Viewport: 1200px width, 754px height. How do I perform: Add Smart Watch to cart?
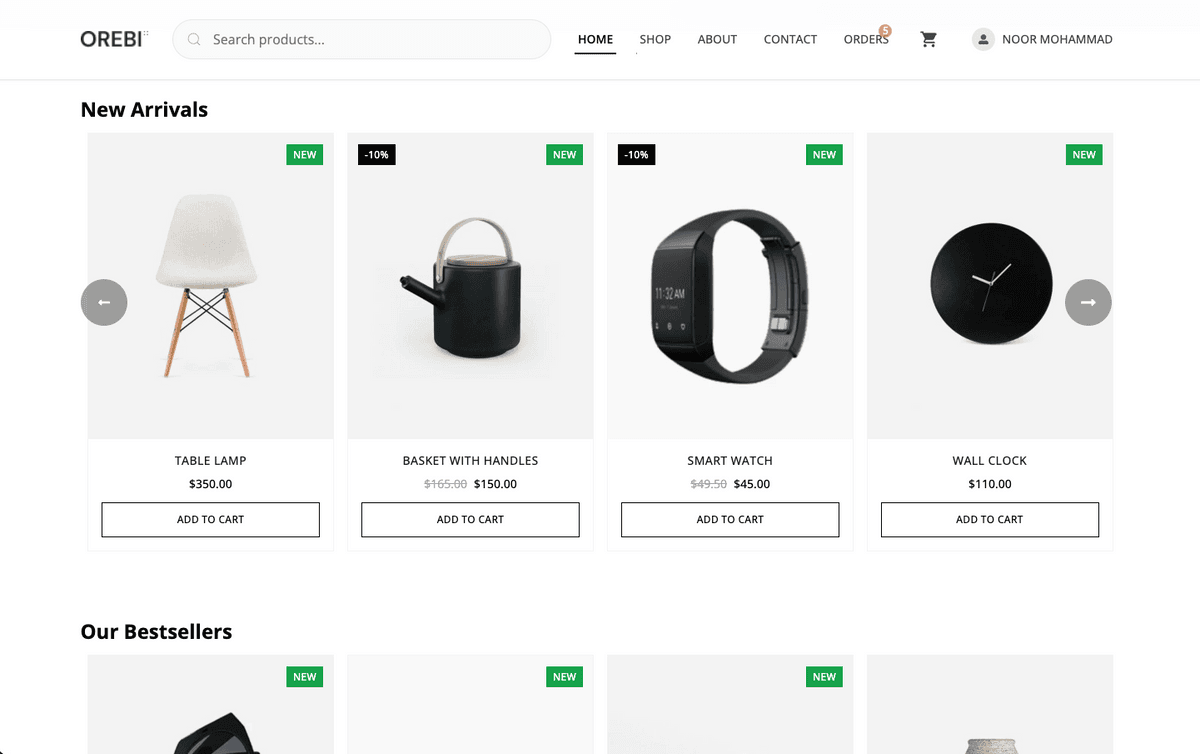click(730, 520)
